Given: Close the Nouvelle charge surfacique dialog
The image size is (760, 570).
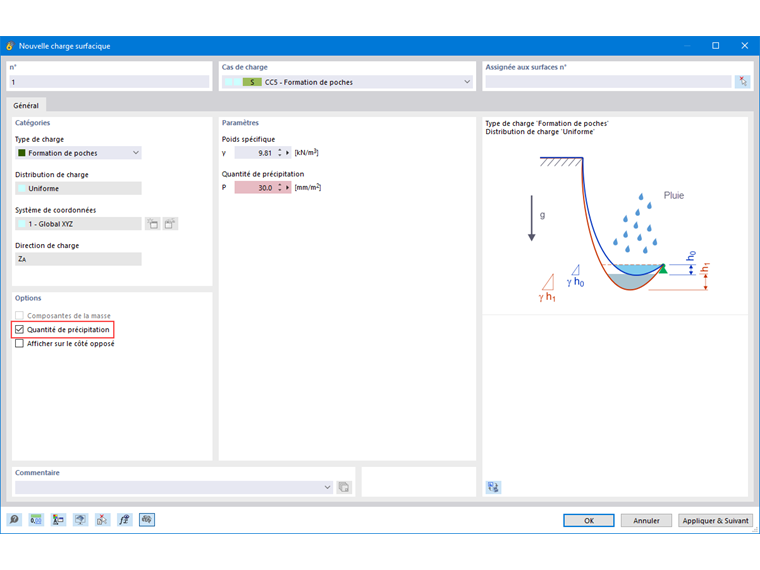Looking at the screenshot, I should pyautogui.click(x=745, y=46).
